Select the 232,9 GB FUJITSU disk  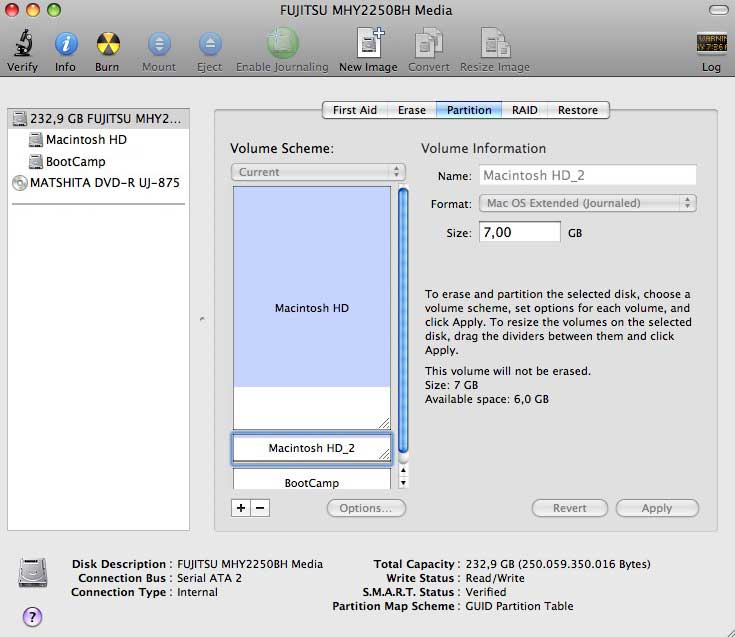(98, 119)
